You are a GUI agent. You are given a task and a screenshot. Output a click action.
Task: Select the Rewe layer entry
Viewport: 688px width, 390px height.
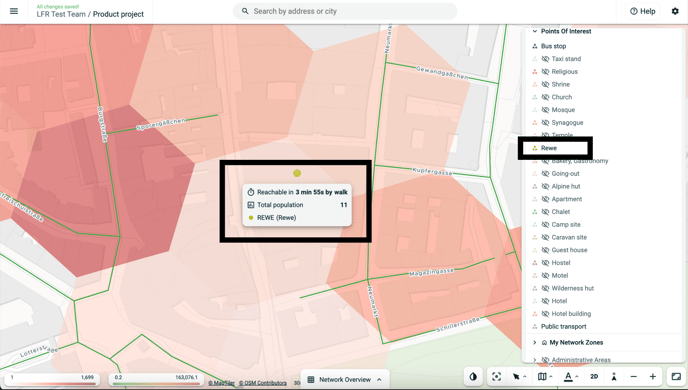click(x=549, y=148)
